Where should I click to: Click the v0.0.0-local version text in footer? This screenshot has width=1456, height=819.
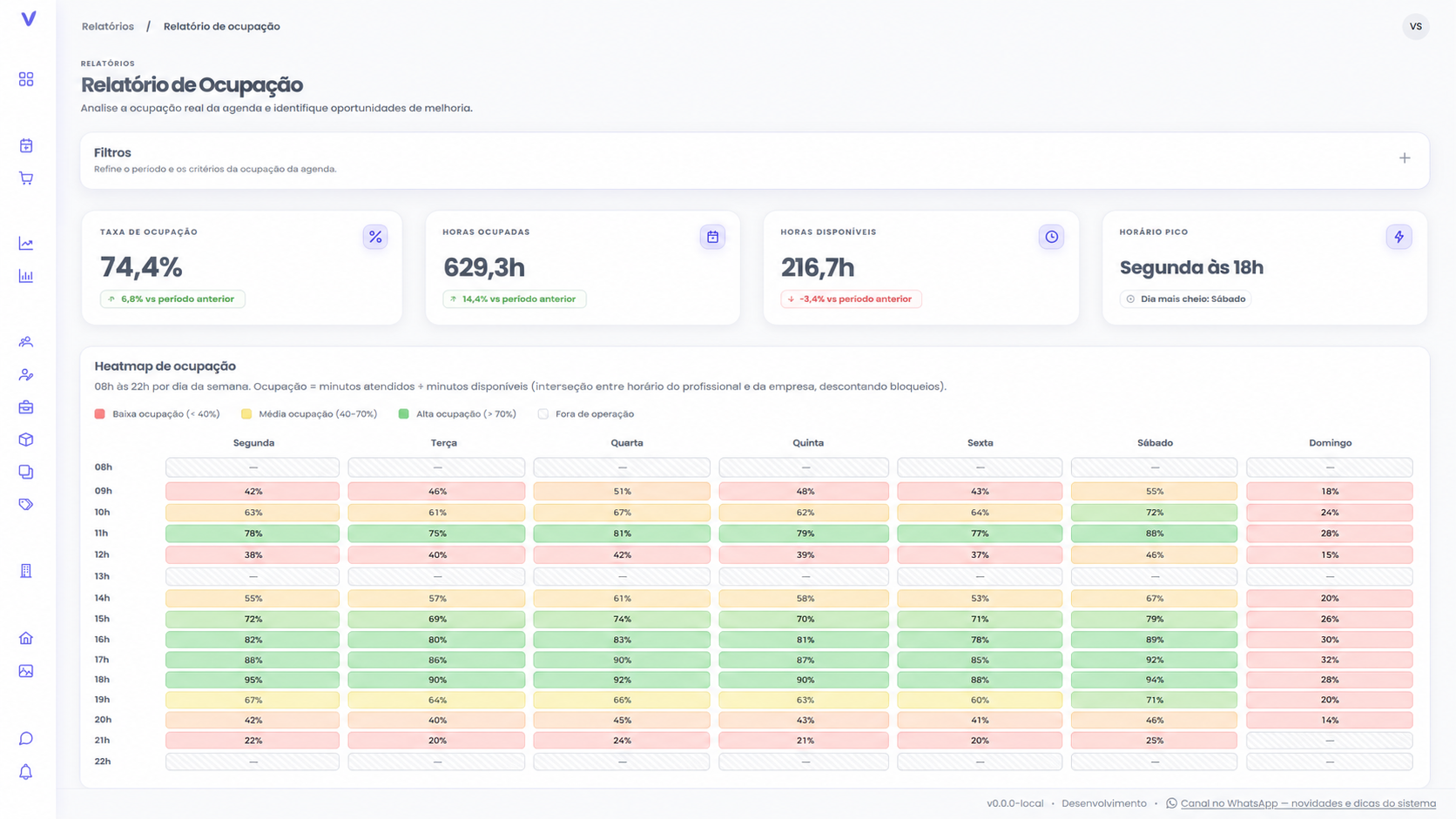(x=1014, y=803)
